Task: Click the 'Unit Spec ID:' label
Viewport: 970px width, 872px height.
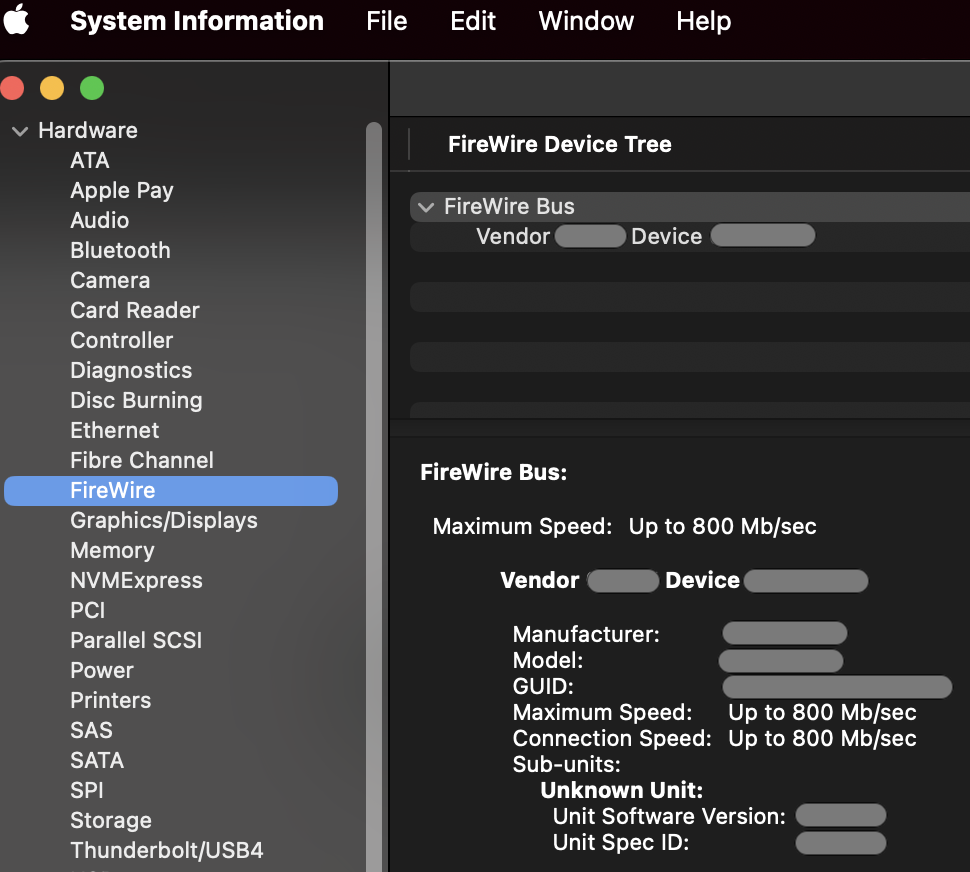Action: [x=620, y=842]
